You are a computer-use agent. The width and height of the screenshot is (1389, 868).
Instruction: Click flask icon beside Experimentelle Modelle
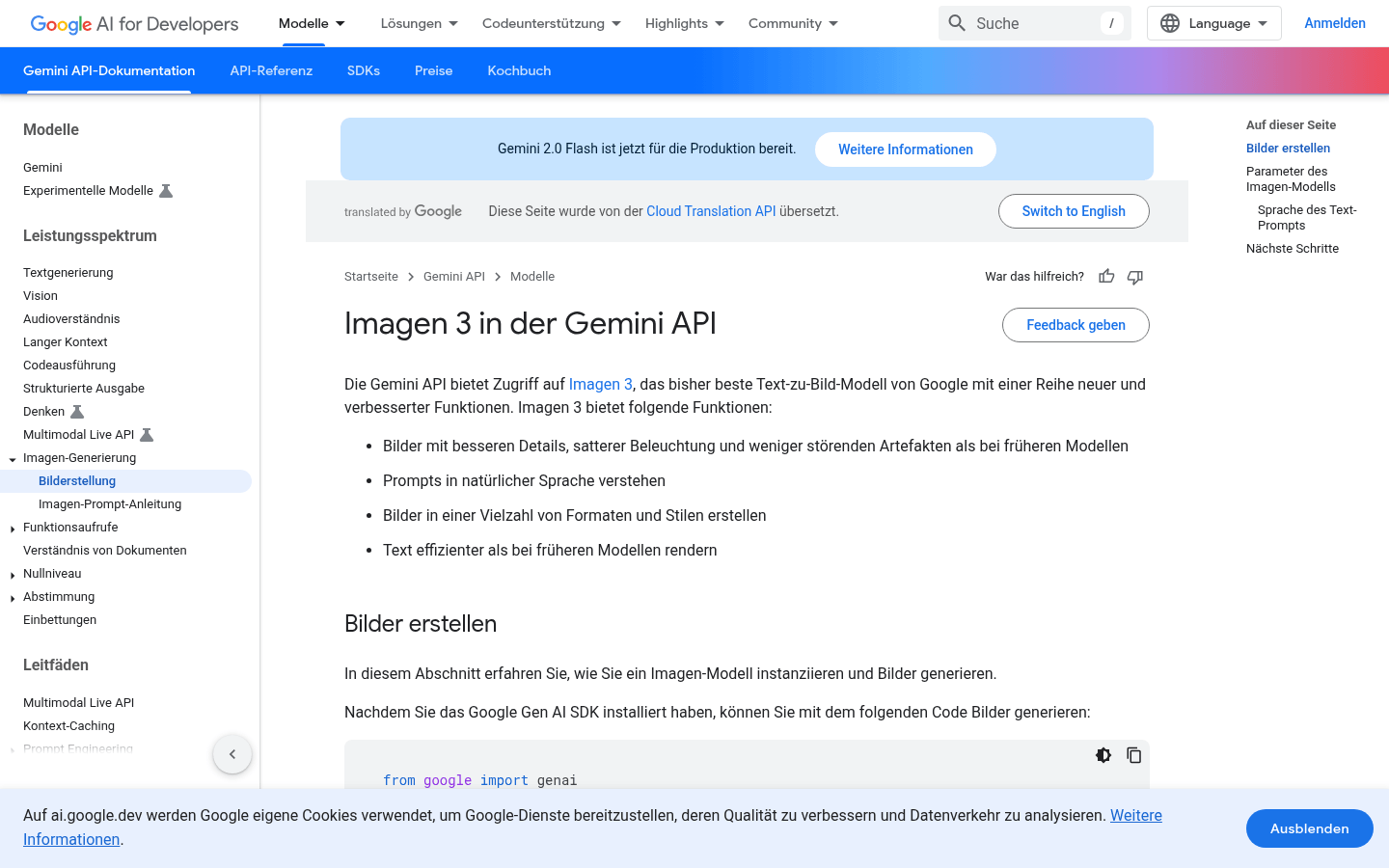(x=166, y=191)
